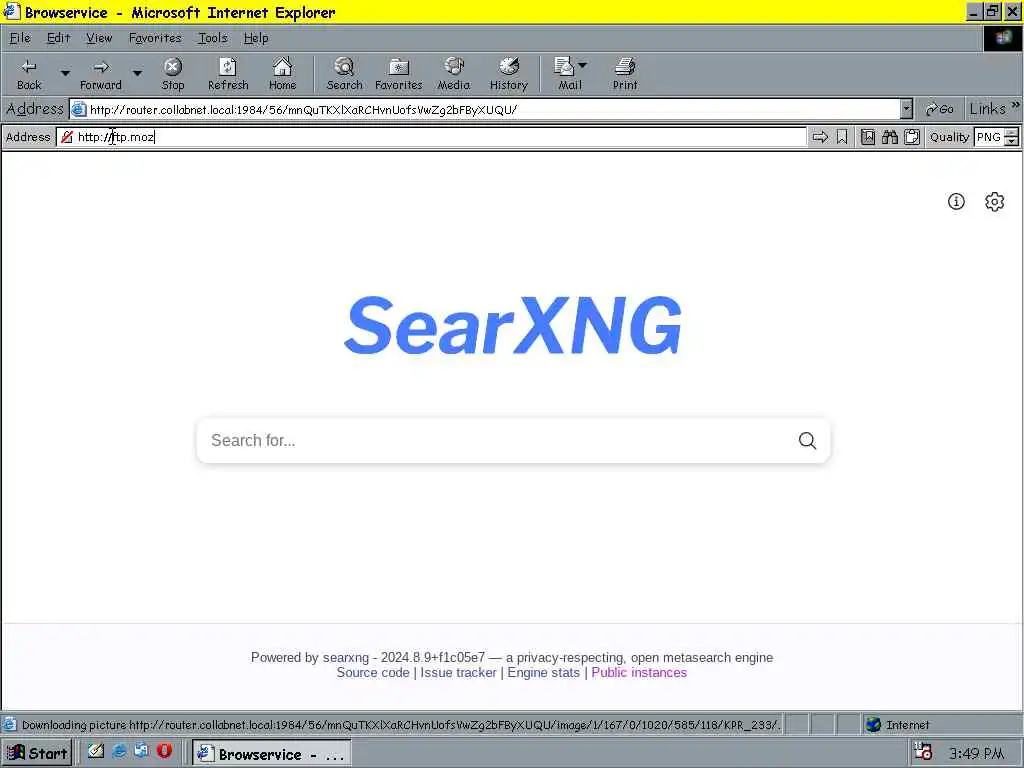Click the Show Desktop quick launch icon
Viewport: 1024px width, 768px height.
(96, 751)
